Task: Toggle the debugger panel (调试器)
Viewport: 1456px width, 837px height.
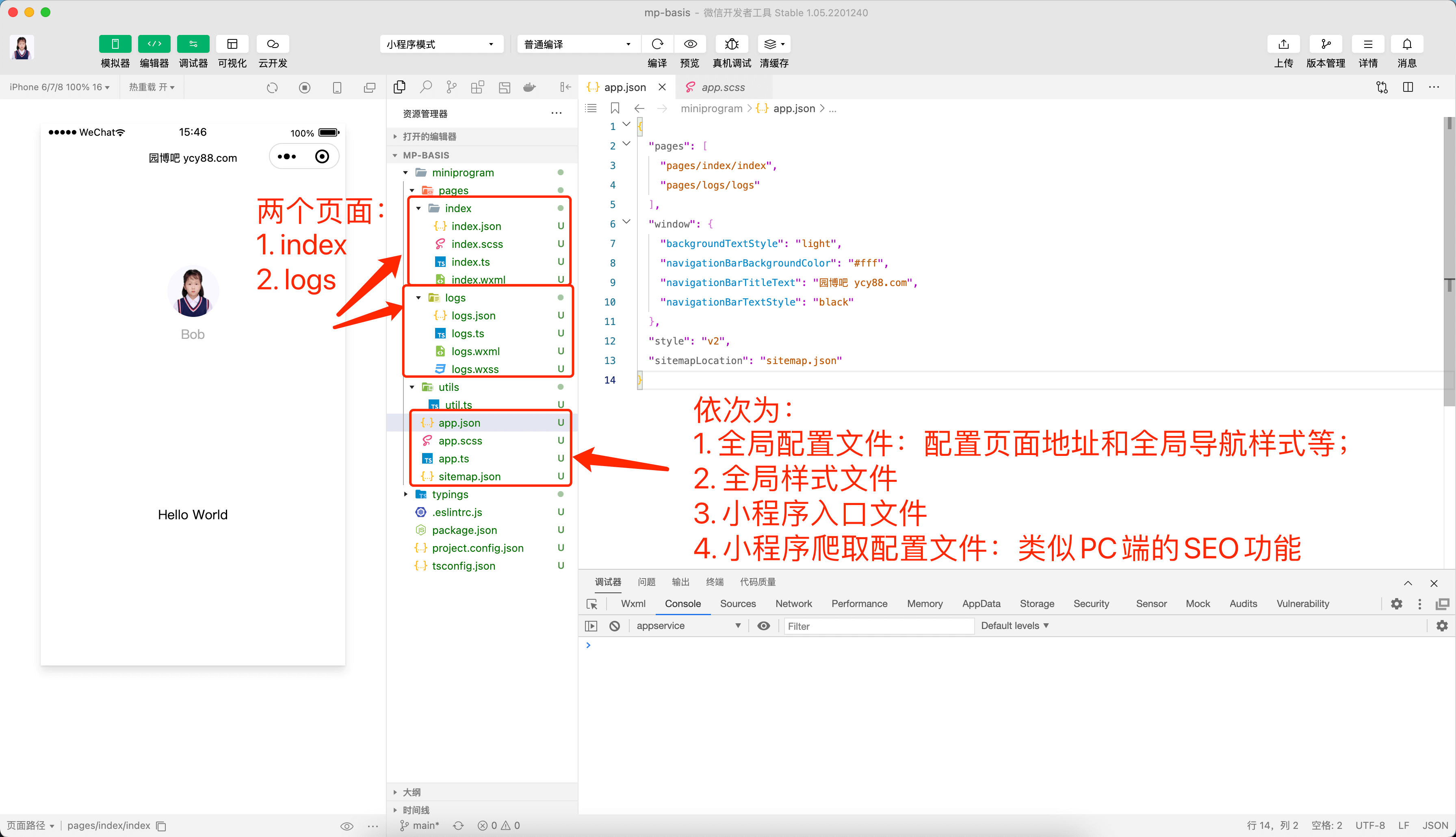Action: click(193, 44)
